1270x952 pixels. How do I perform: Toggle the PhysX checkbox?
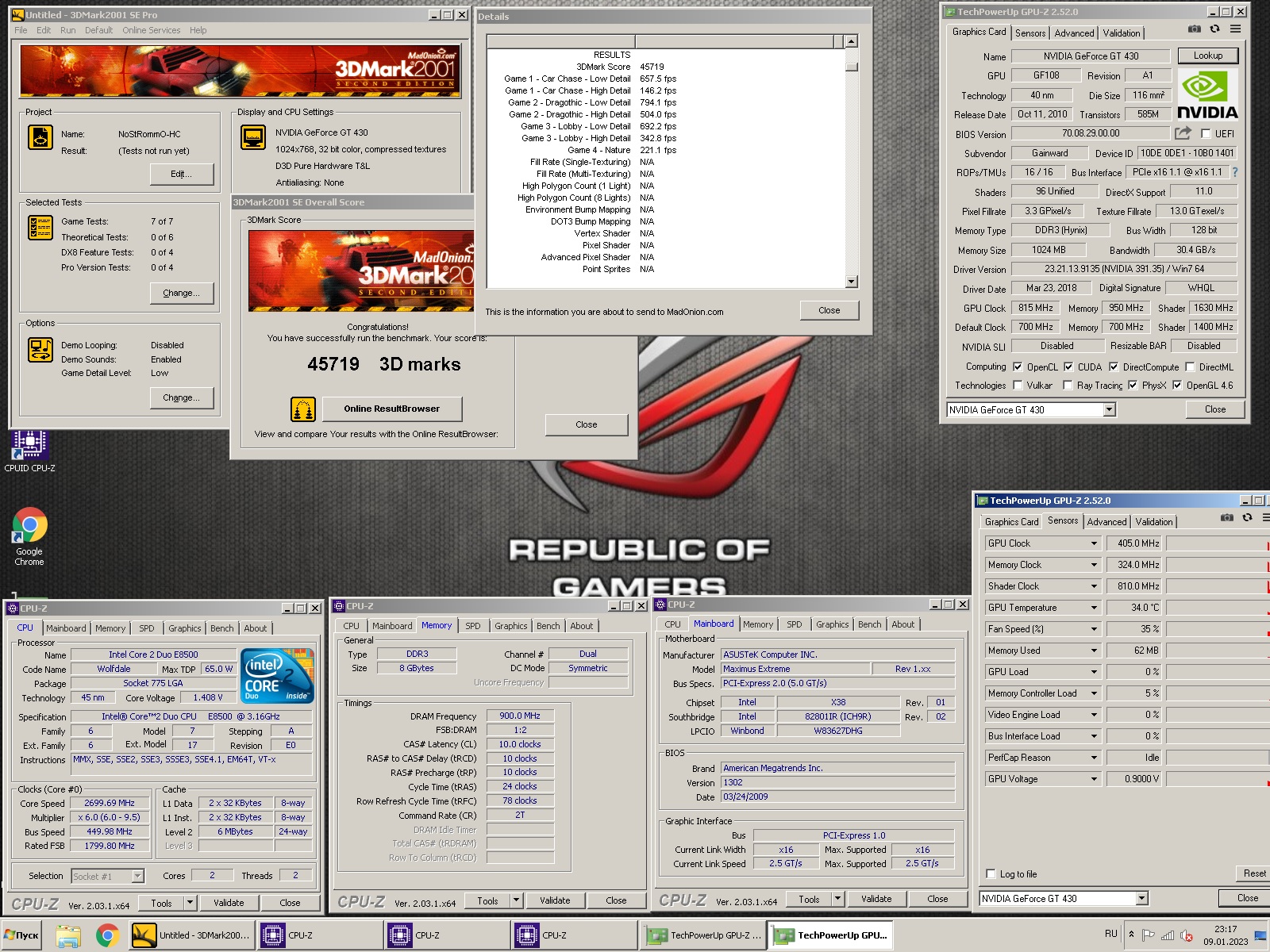coord(1133,385)
